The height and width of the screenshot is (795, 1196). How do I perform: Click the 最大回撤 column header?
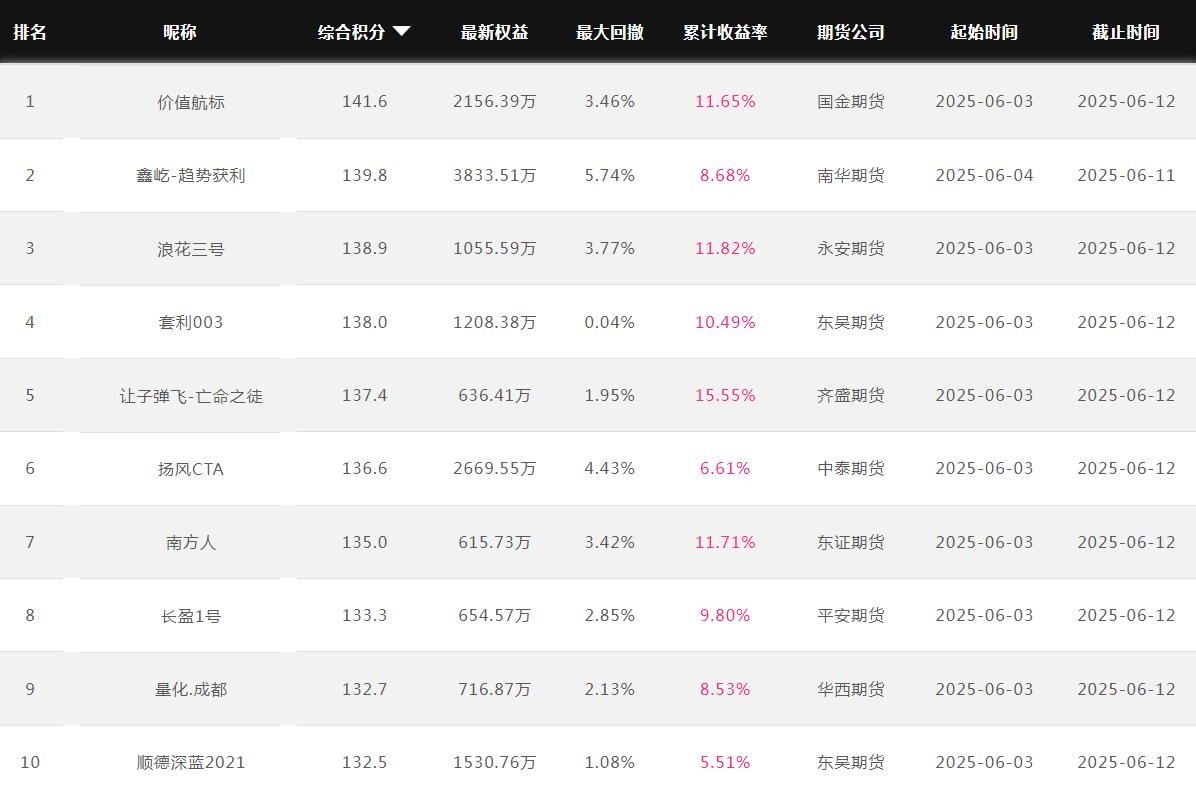609,32
